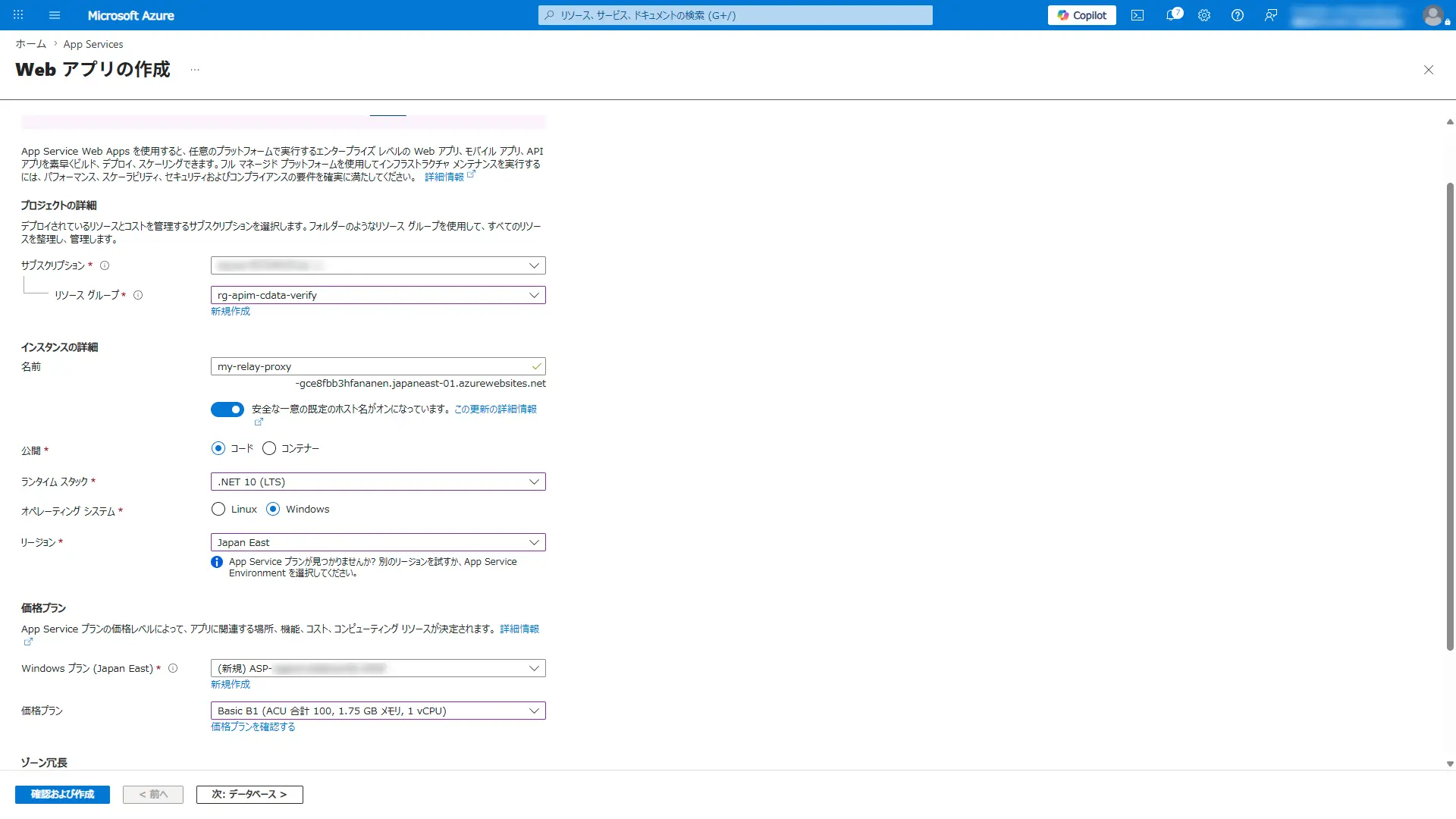Open 詳細情報 link in intro paragraph
The image size is (1456, 819).
click(444, 177)
